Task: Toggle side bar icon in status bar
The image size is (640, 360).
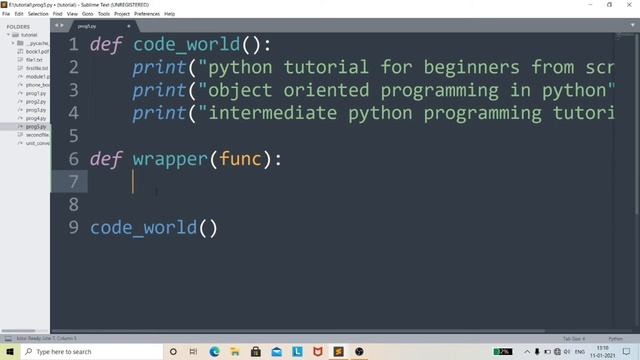Action: pyautogui.click(x=8, y=338)
